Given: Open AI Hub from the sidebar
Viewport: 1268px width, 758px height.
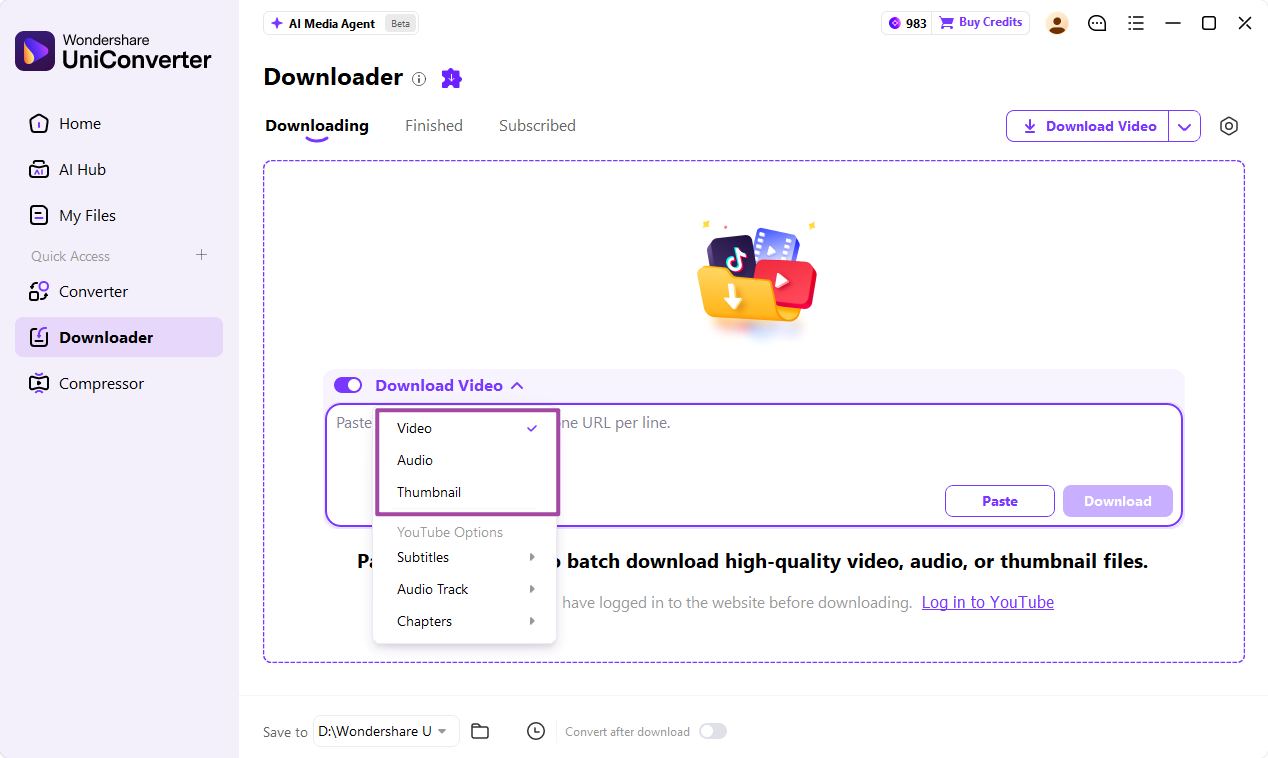Looking at the screenshot, I should 119,170.
